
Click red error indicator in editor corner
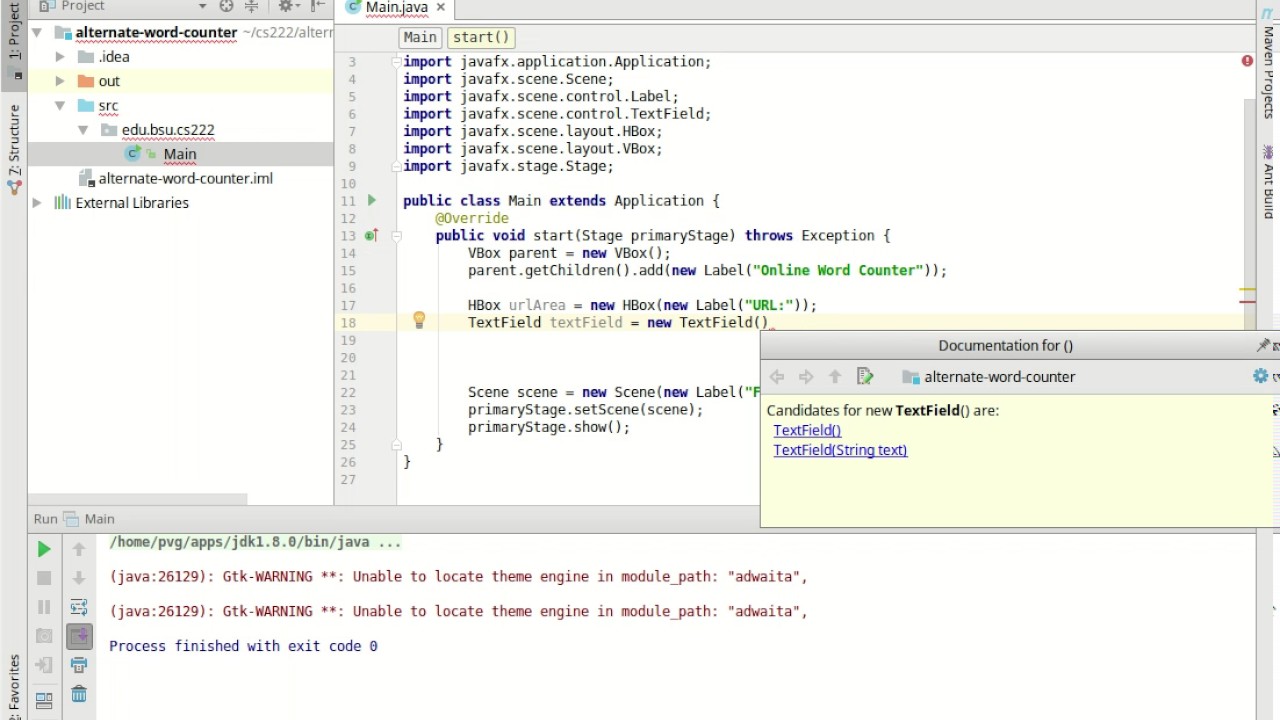point(1247,61)
